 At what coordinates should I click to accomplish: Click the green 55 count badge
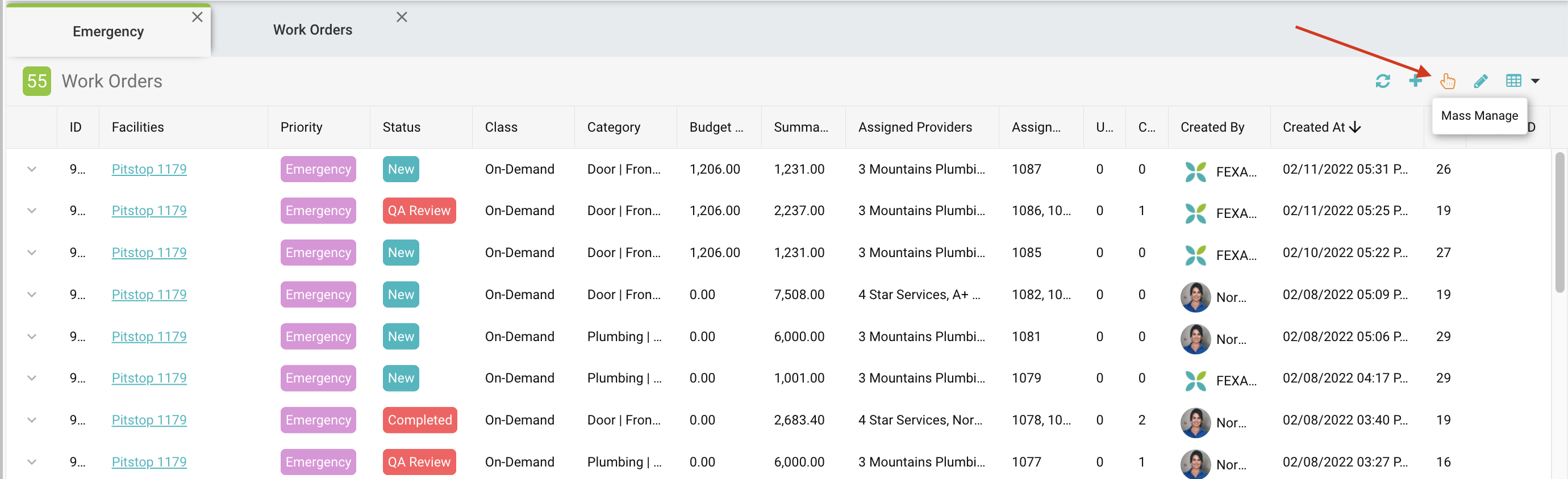(36, 81)
